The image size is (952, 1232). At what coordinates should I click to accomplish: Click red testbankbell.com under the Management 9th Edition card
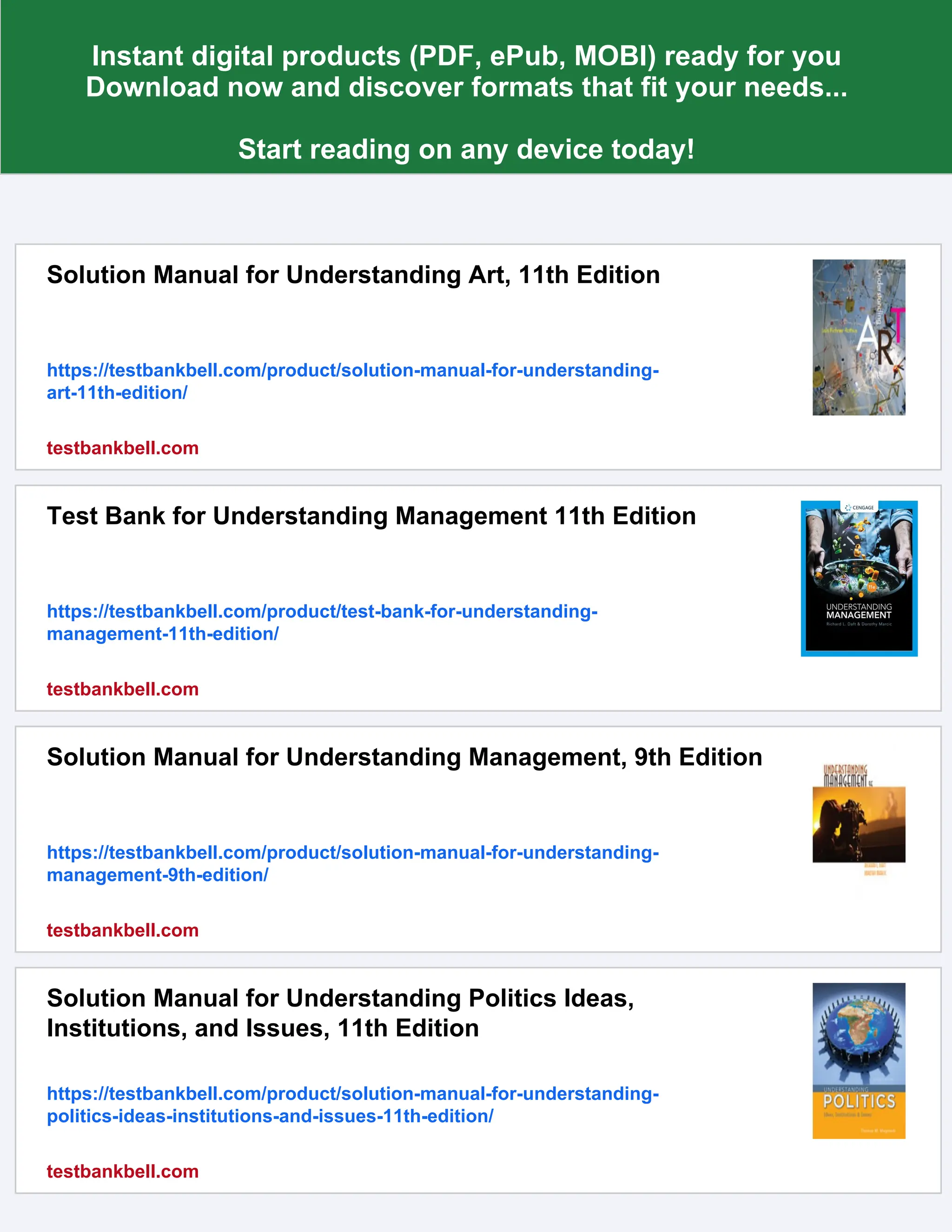(123, 930)
